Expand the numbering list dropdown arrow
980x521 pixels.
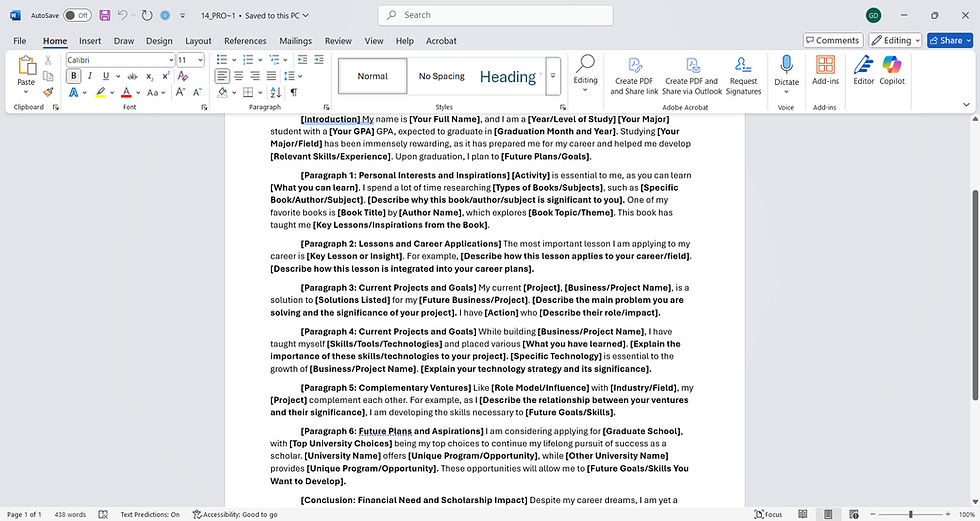point(260,60)
